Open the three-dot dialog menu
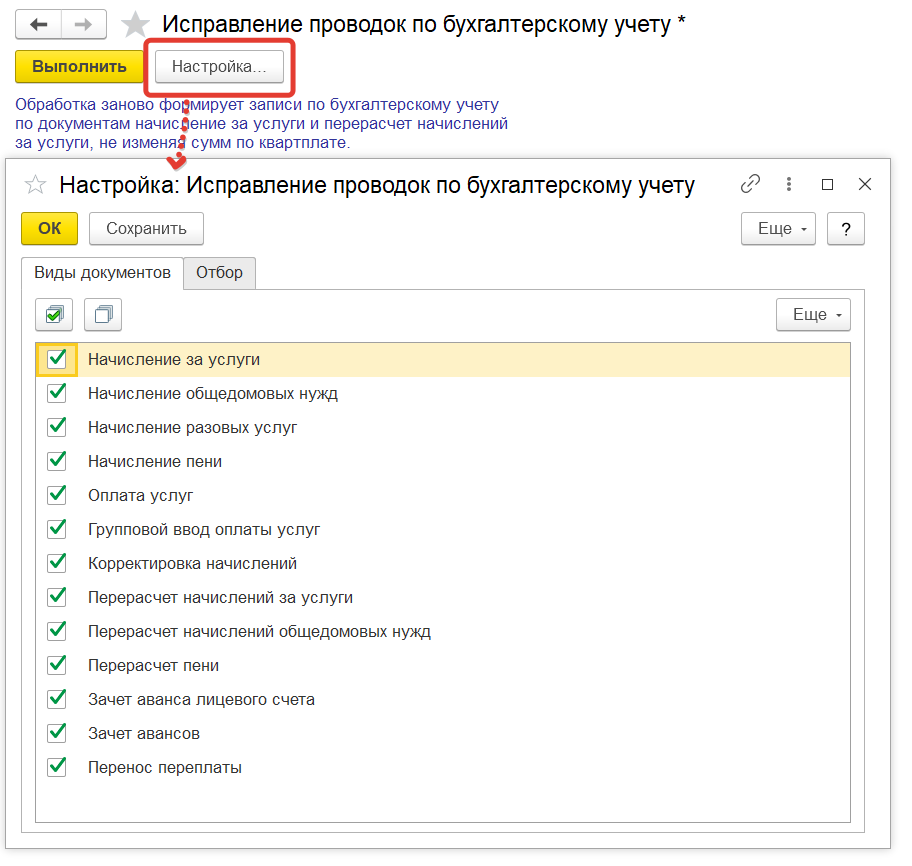The height and width of the screenshot is (866, 912). pos(789,184)
